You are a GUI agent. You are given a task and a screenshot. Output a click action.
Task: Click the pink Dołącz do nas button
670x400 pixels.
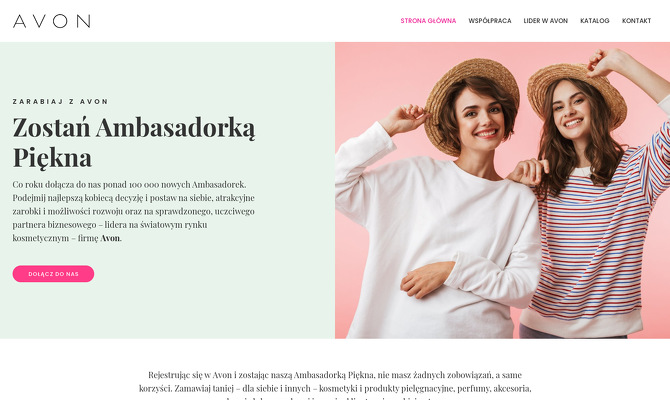pos(53,274)
